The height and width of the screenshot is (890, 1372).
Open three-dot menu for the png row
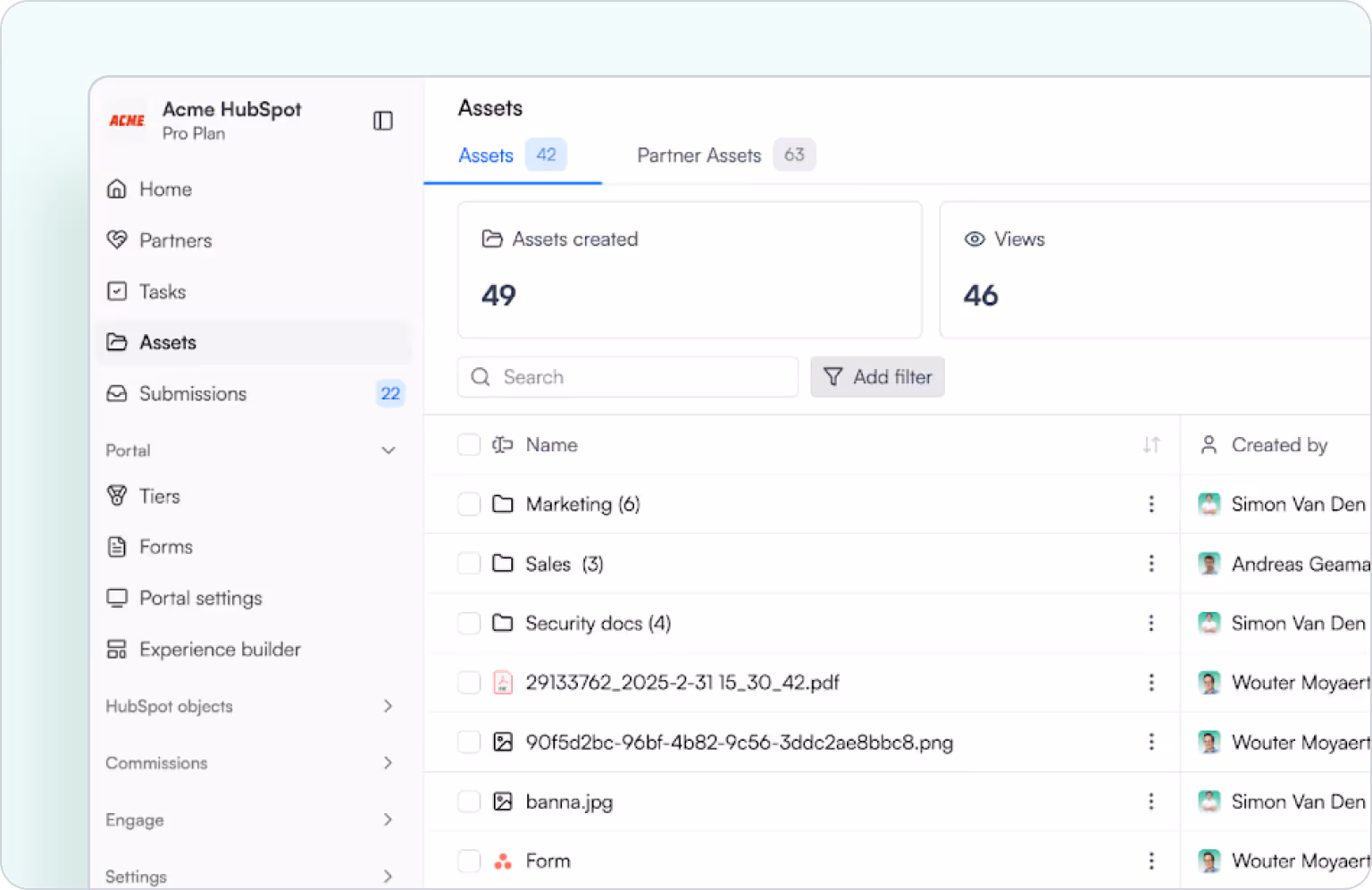coord(1151,742)
